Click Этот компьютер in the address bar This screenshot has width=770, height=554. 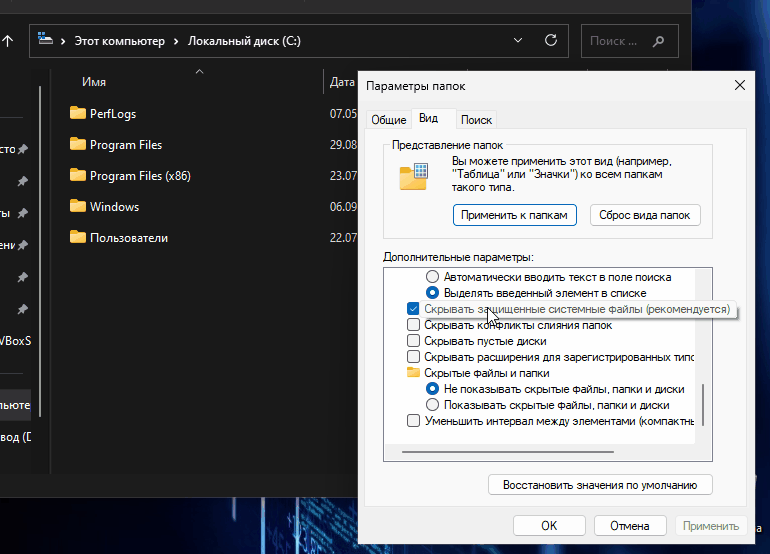tap(119, 41)
